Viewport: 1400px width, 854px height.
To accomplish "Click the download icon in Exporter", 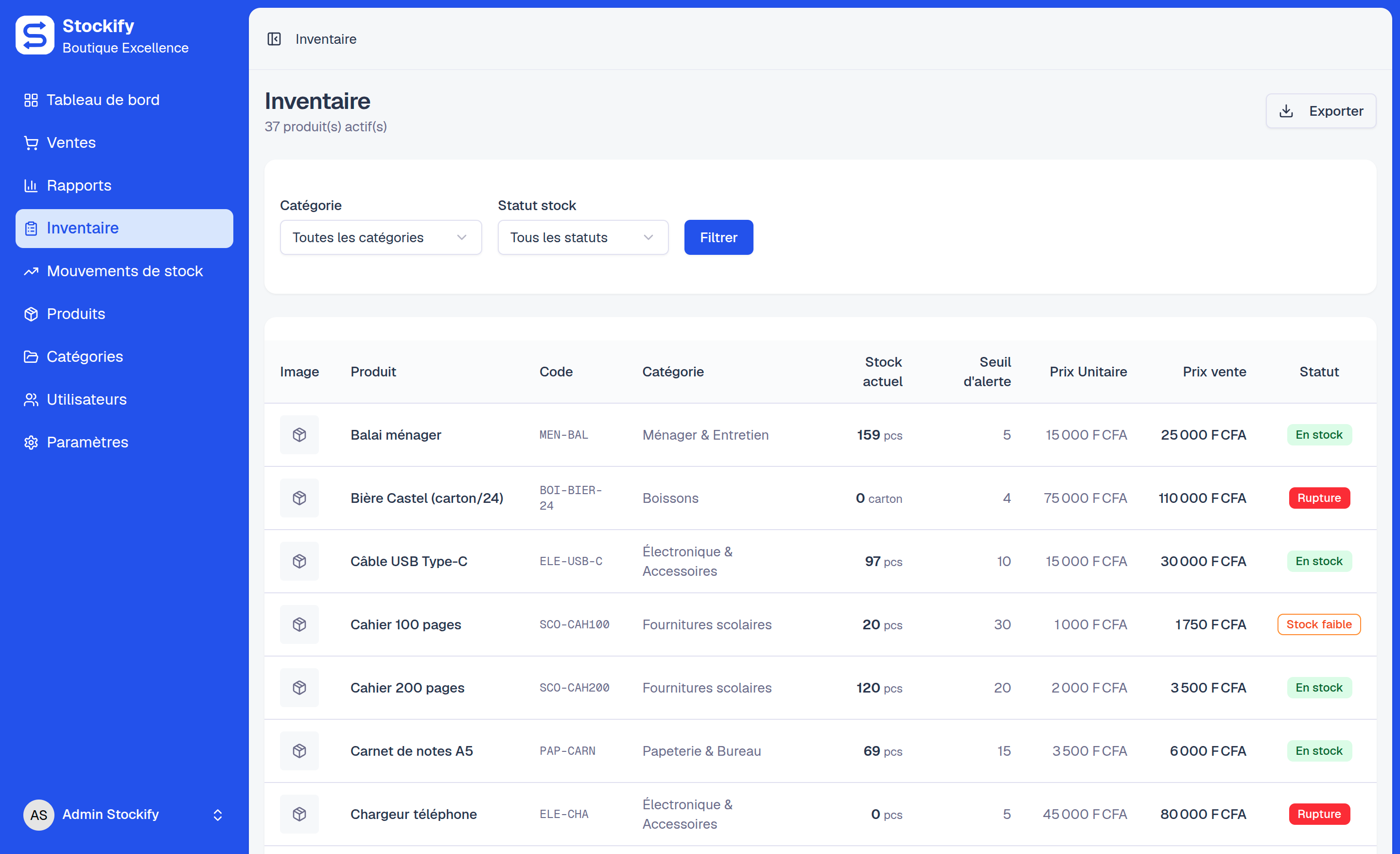I will click(x=1286, y=111).
